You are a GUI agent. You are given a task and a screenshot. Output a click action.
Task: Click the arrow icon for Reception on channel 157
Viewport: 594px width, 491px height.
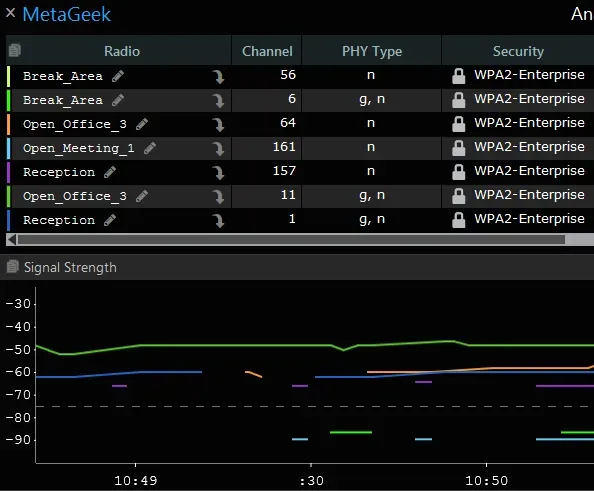click(x=218, y=173)
